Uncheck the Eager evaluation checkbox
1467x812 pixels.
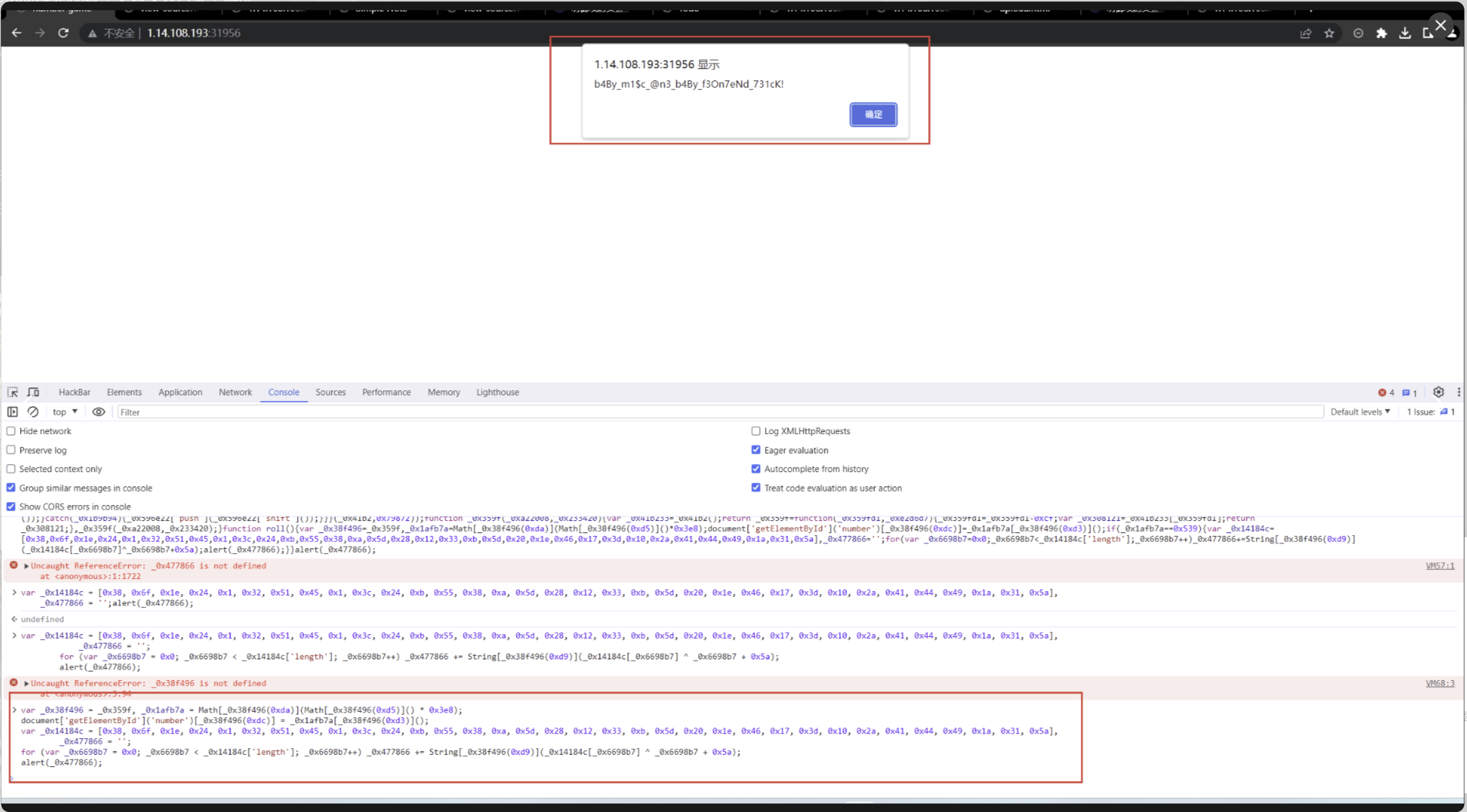[x=756, y=450]
